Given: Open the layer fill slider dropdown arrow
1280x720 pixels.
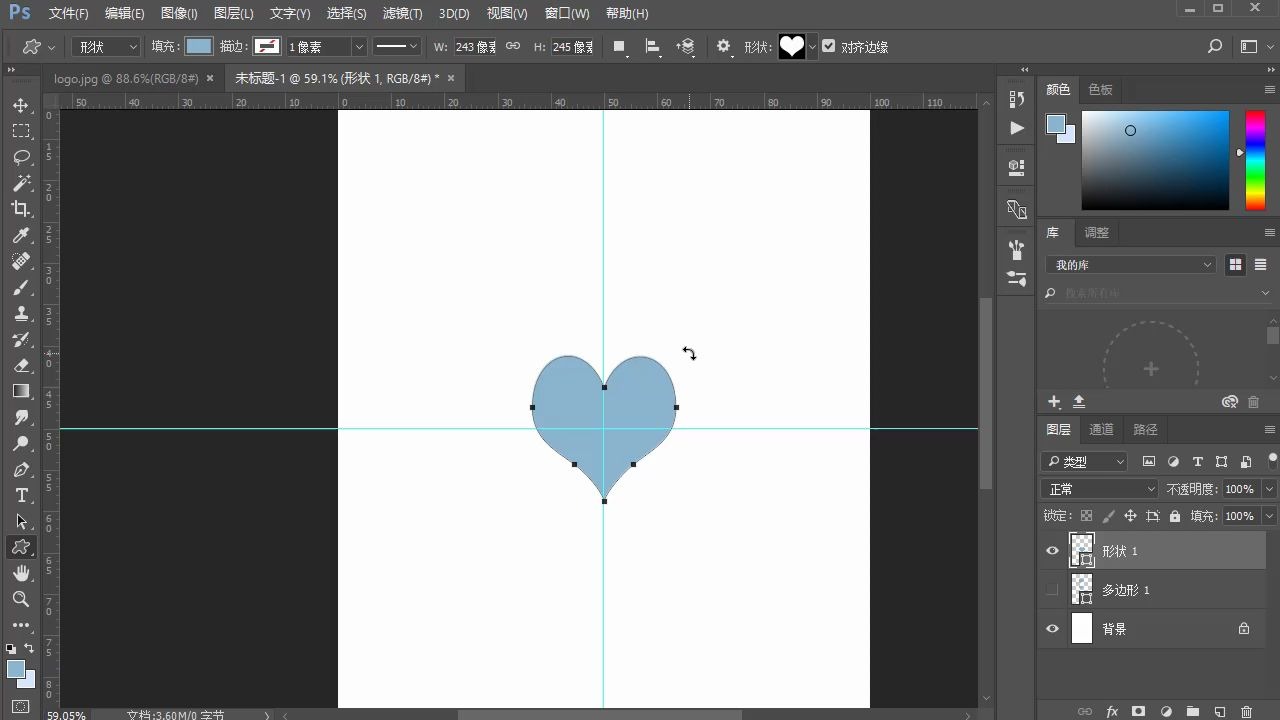Looking at the screenshot, I should point(1270,516).
